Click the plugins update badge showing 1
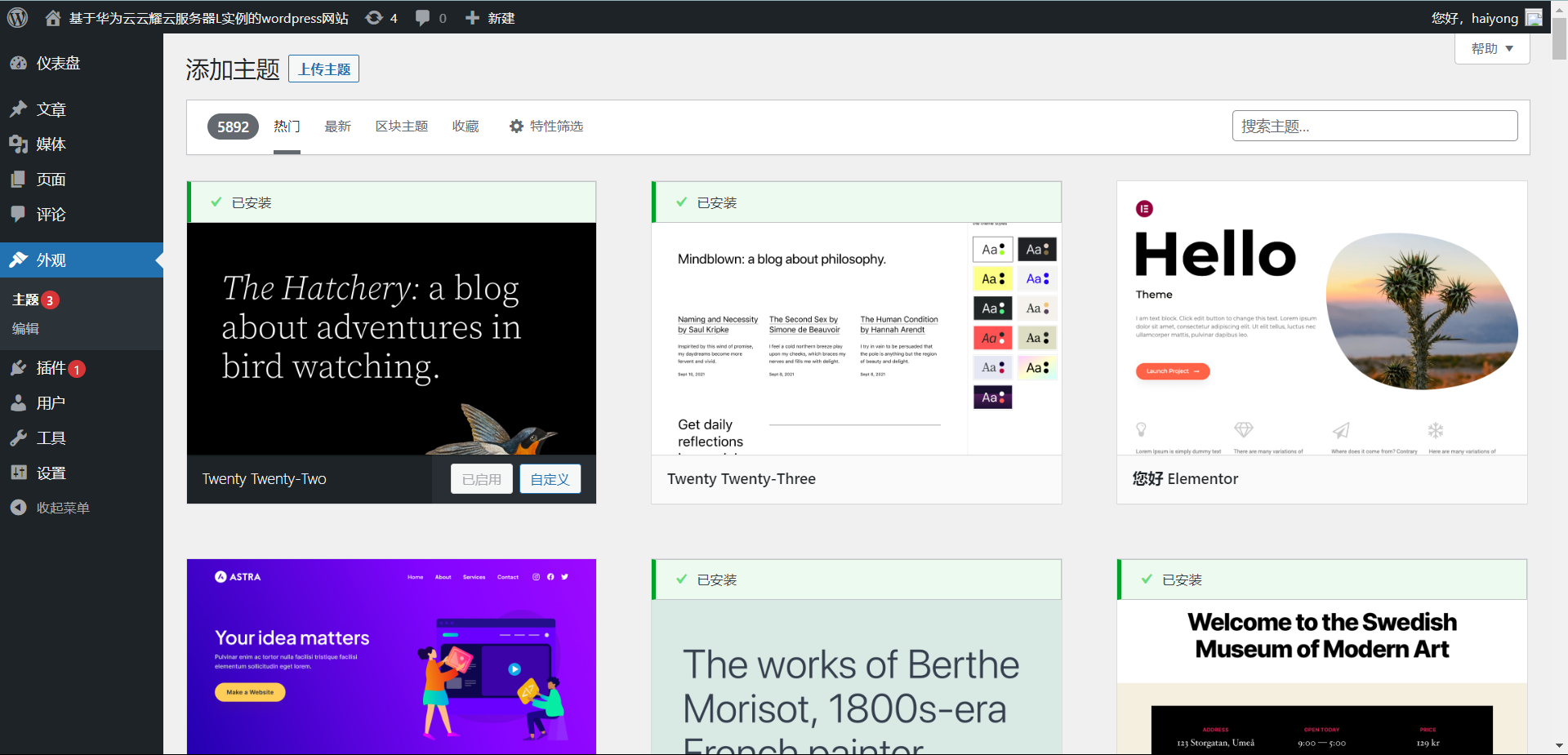The width and height of the screenshot is (1568, 755). [77, 369]
